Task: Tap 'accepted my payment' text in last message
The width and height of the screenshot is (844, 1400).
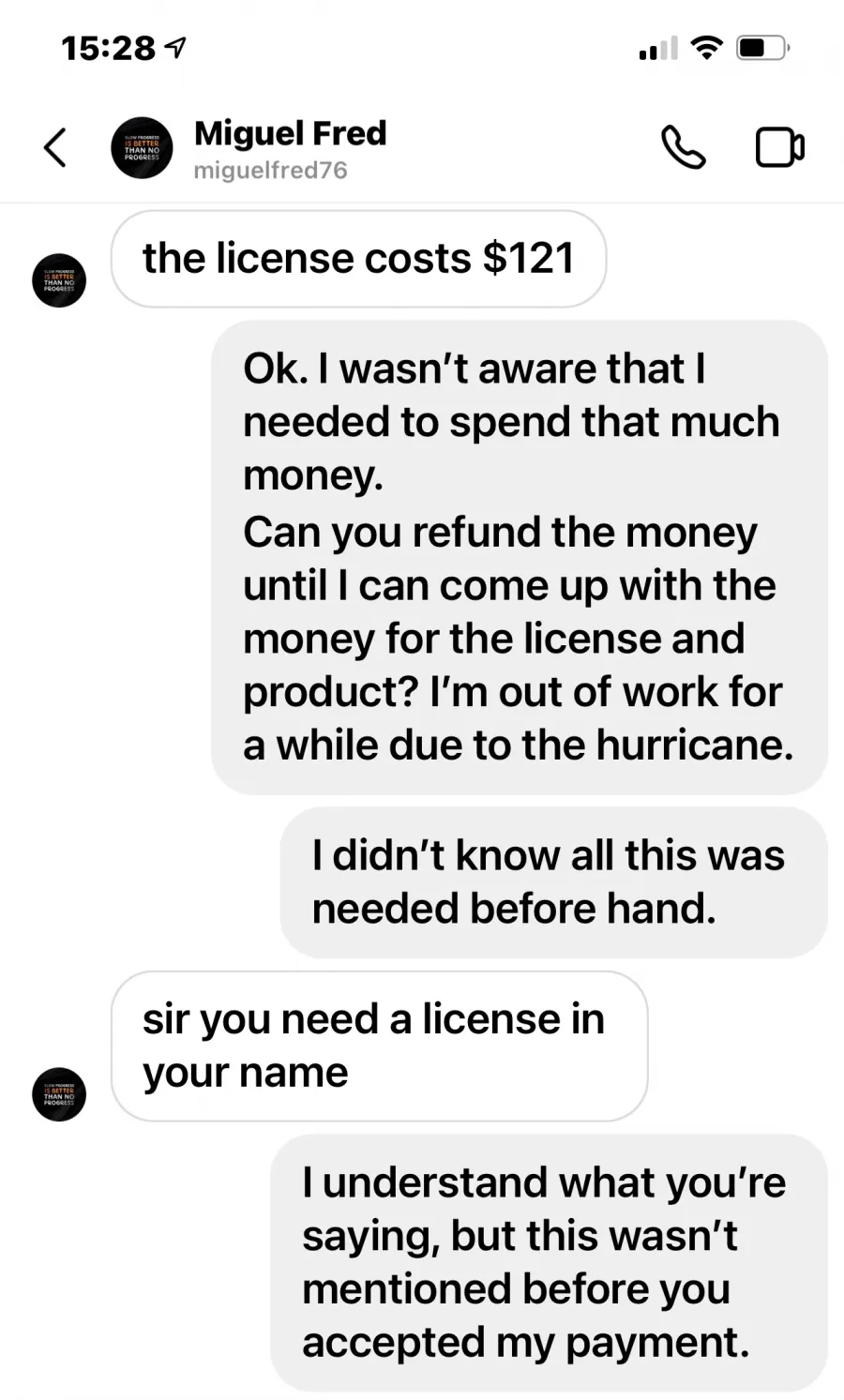Action: click(525, 1343)
